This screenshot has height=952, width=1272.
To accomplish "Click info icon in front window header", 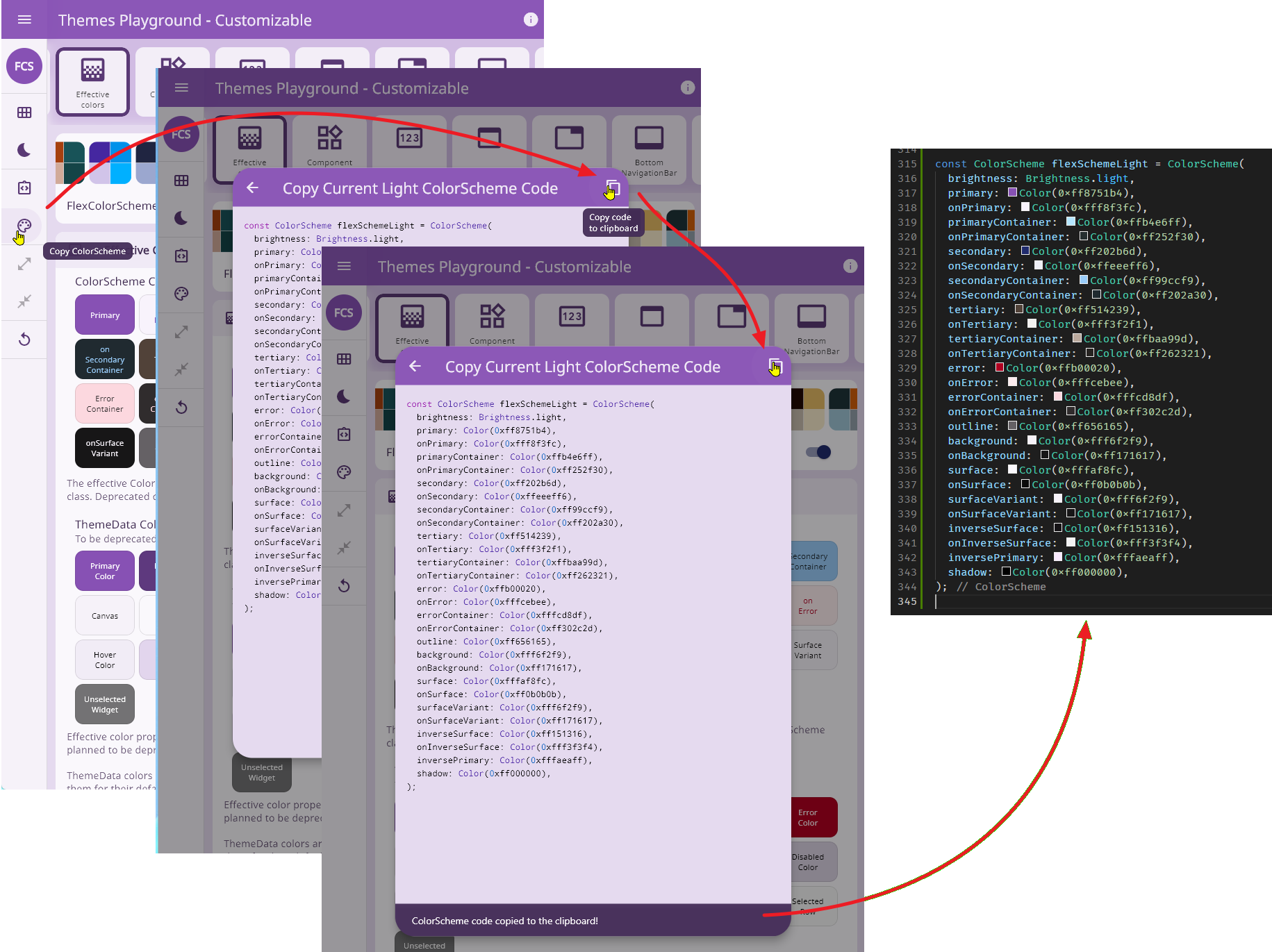I will pyautogui.click(x=850, y=266).
